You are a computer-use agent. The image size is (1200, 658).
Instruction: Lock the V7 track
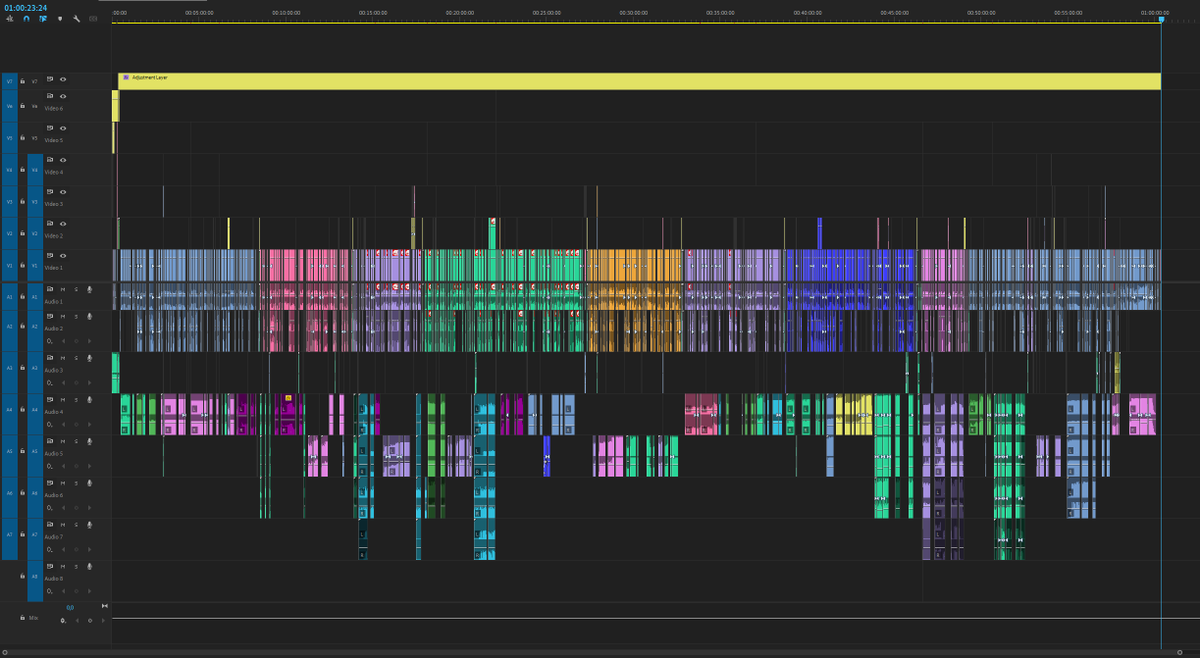tap(22, 81)
